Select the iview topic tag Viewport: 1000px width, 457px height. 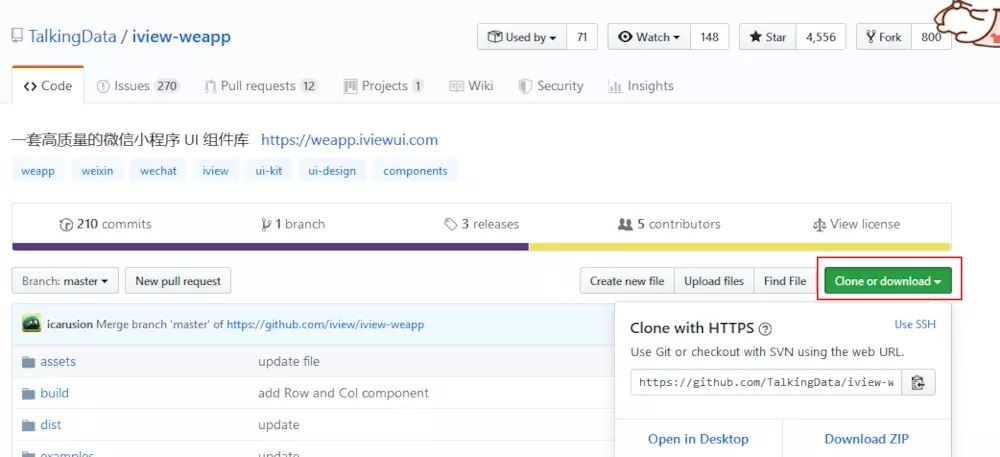click(216, 171)
